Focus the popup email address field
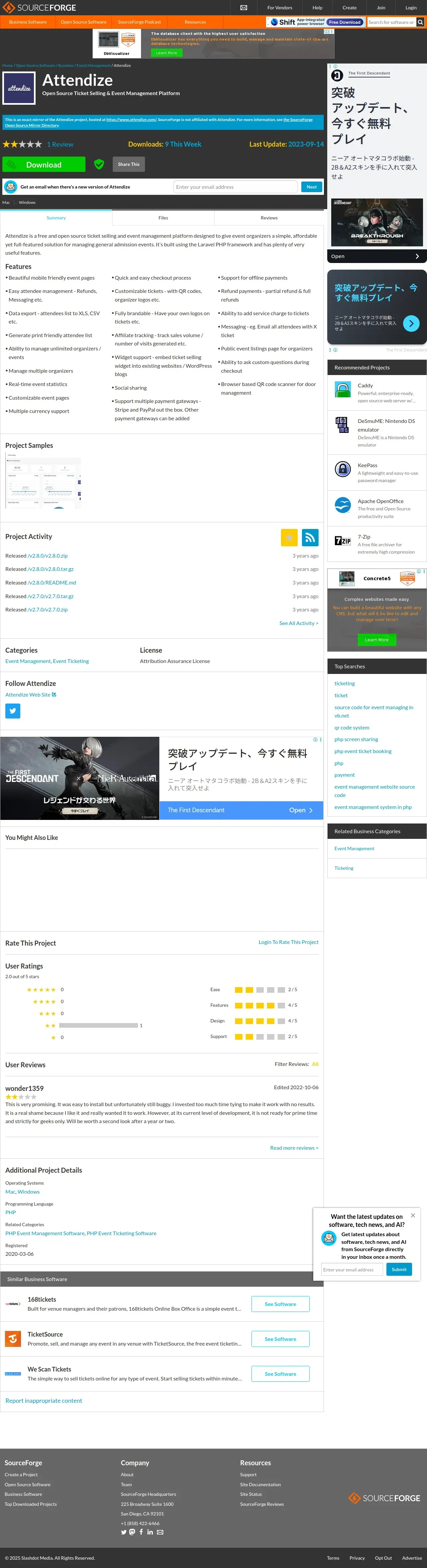The image size is (427, 1568). click(352, 1269)
